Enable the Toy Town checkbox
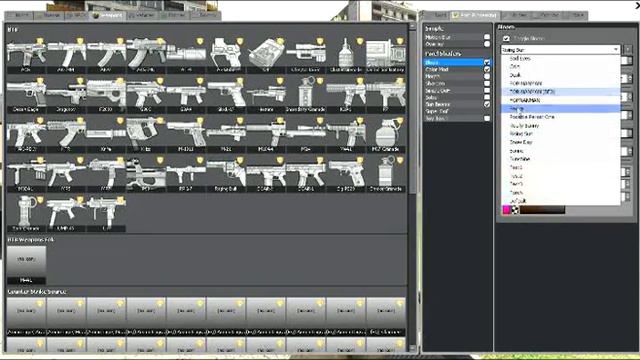Image resolution: width=640 pixels, height=360 pixels. (487, 118)
